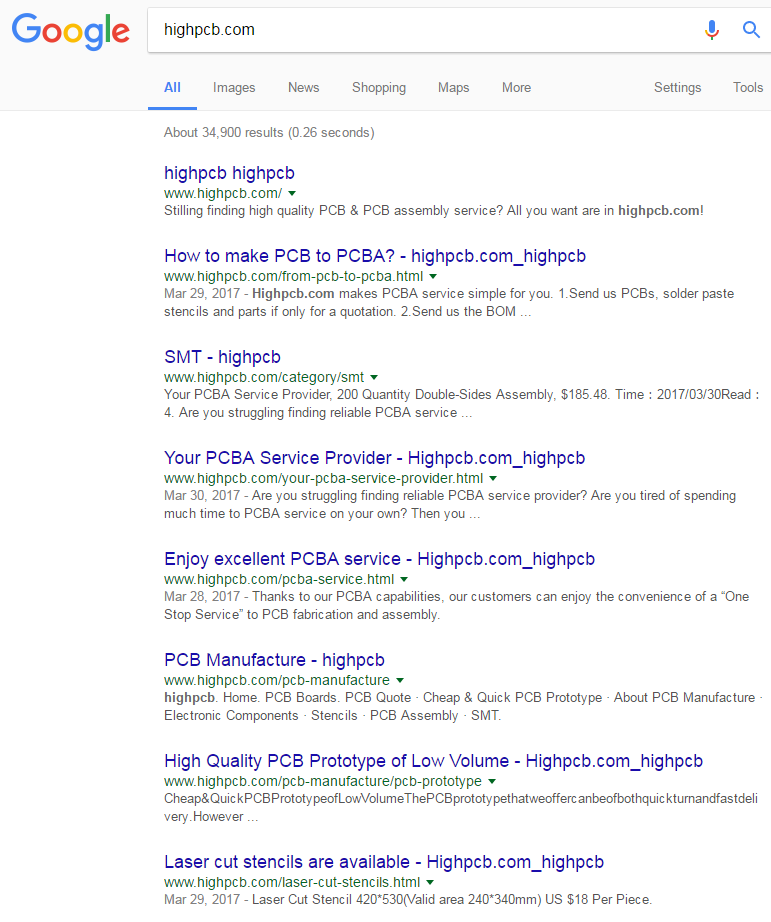
Task: Open search Settings menu
Action: [677, 88]
